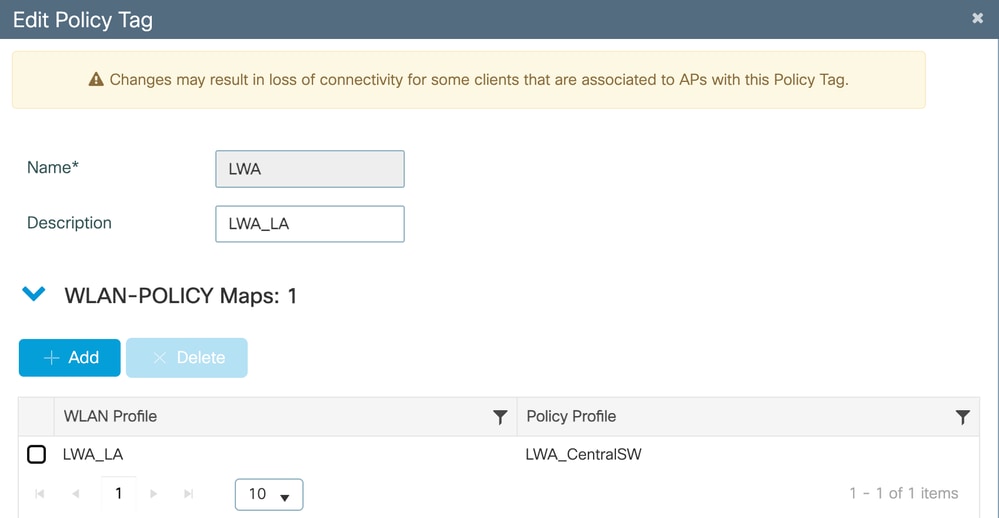The width and height of the screenshot is (999, 518).
Task: Click the Edit Policy Tag title
Action: (x=83, y=20)
